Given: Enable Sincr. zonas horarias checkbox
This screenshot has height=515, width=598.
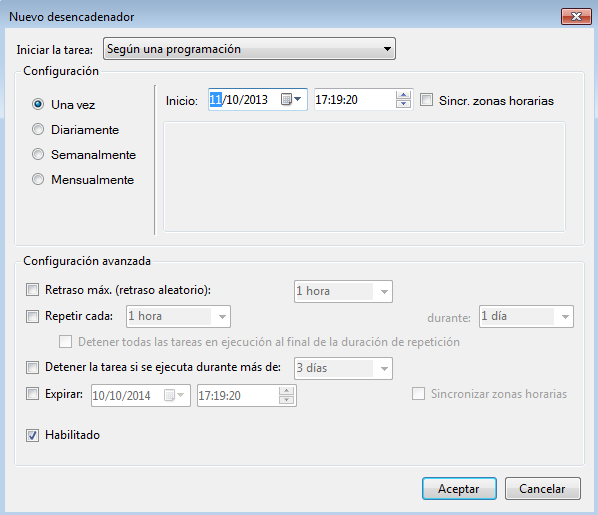Looking at the screenshot, I should coord(426,100).
